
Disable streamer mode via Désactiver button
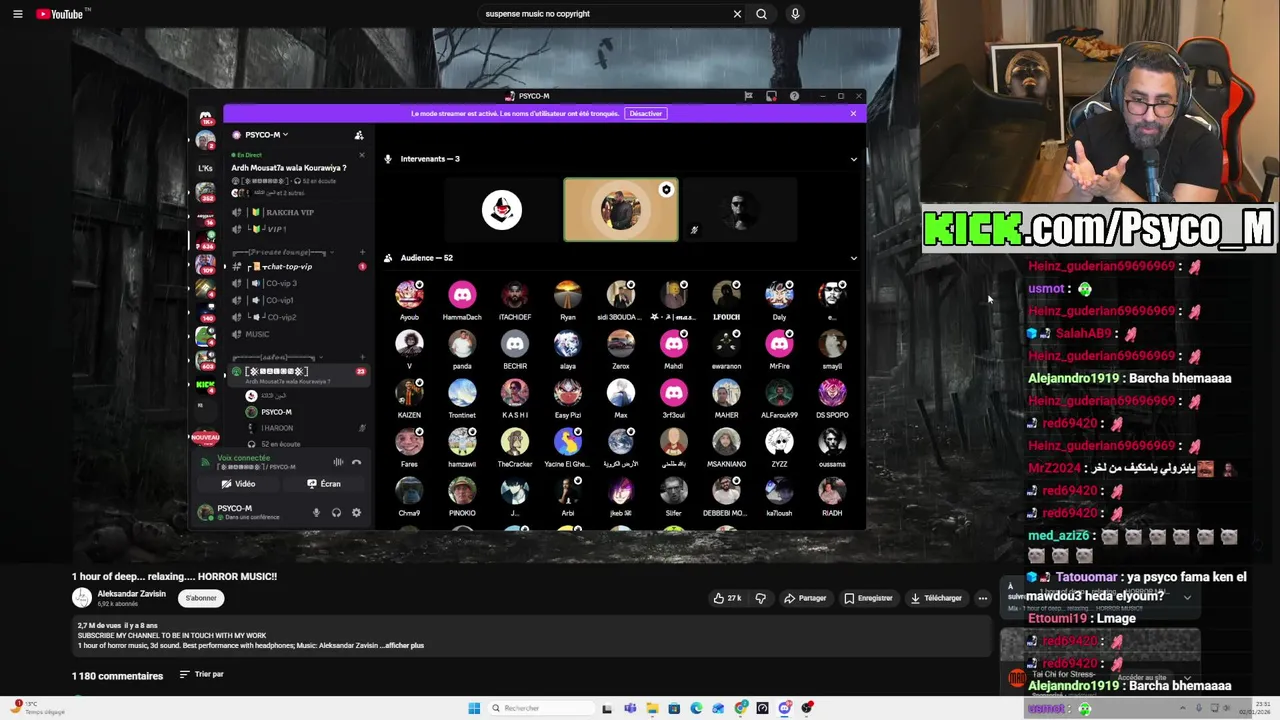(645, 113)
